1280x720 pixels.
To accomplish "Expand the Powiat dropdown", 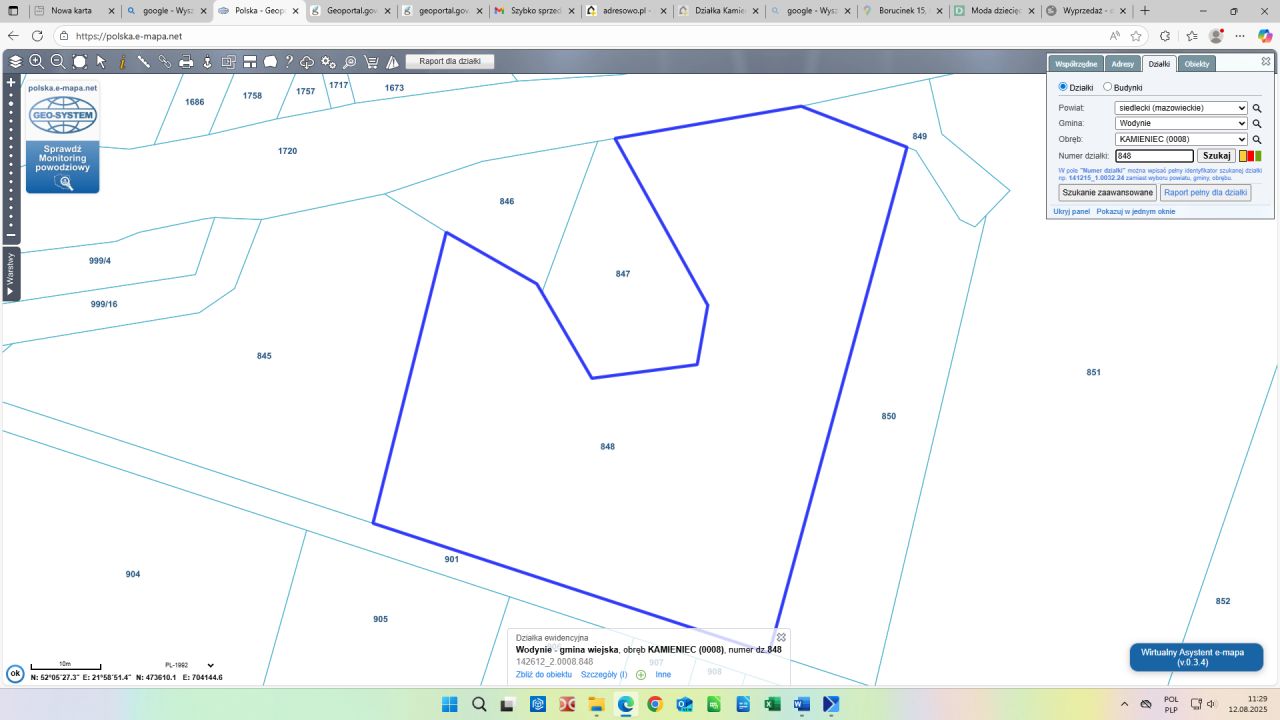I will tap(1181, 107).
